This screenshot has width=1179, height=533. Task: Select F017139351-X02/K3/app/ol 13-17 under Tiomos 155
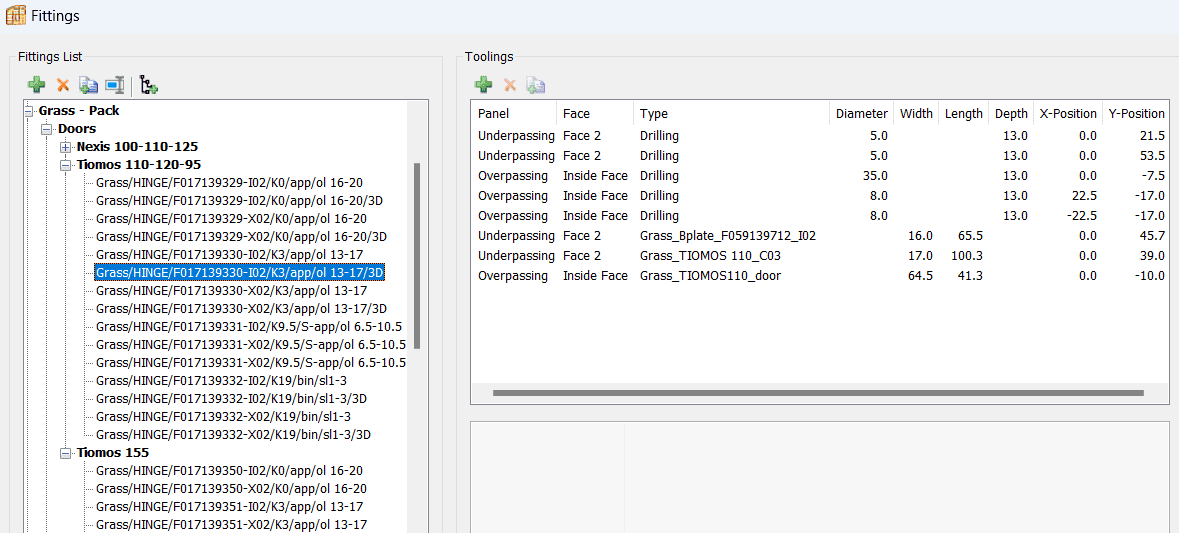(x=231, y=525)
